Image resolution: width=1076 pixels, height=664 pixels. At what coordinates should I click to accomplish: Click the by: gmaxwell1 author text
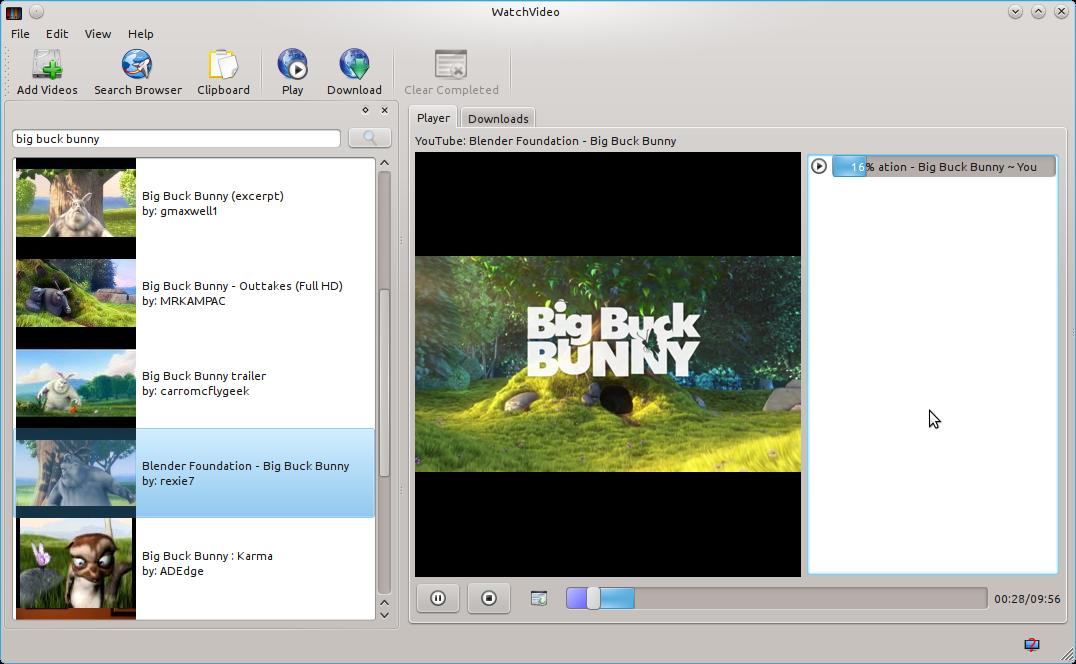[x=180, y=211]
